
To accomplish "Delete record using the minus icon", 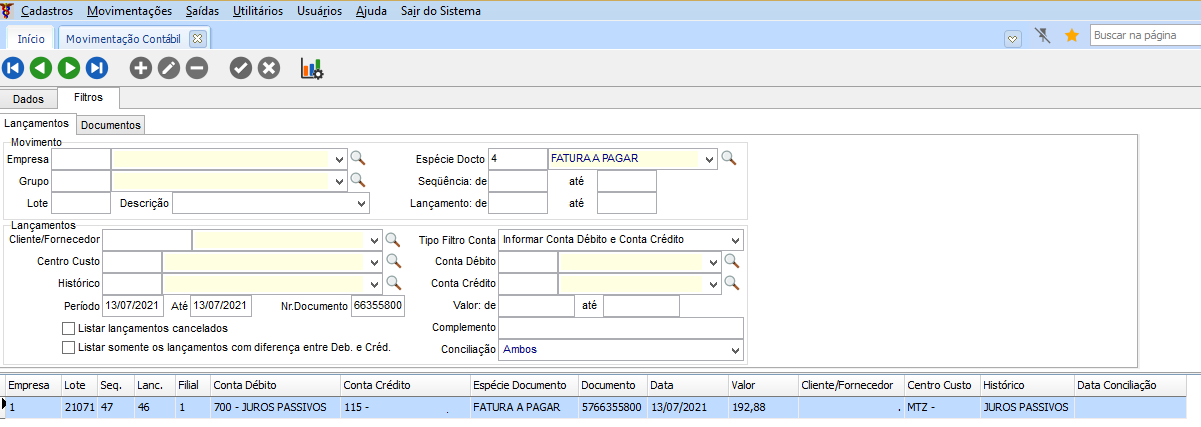I will pyautogui.click(x=197, y=68).
